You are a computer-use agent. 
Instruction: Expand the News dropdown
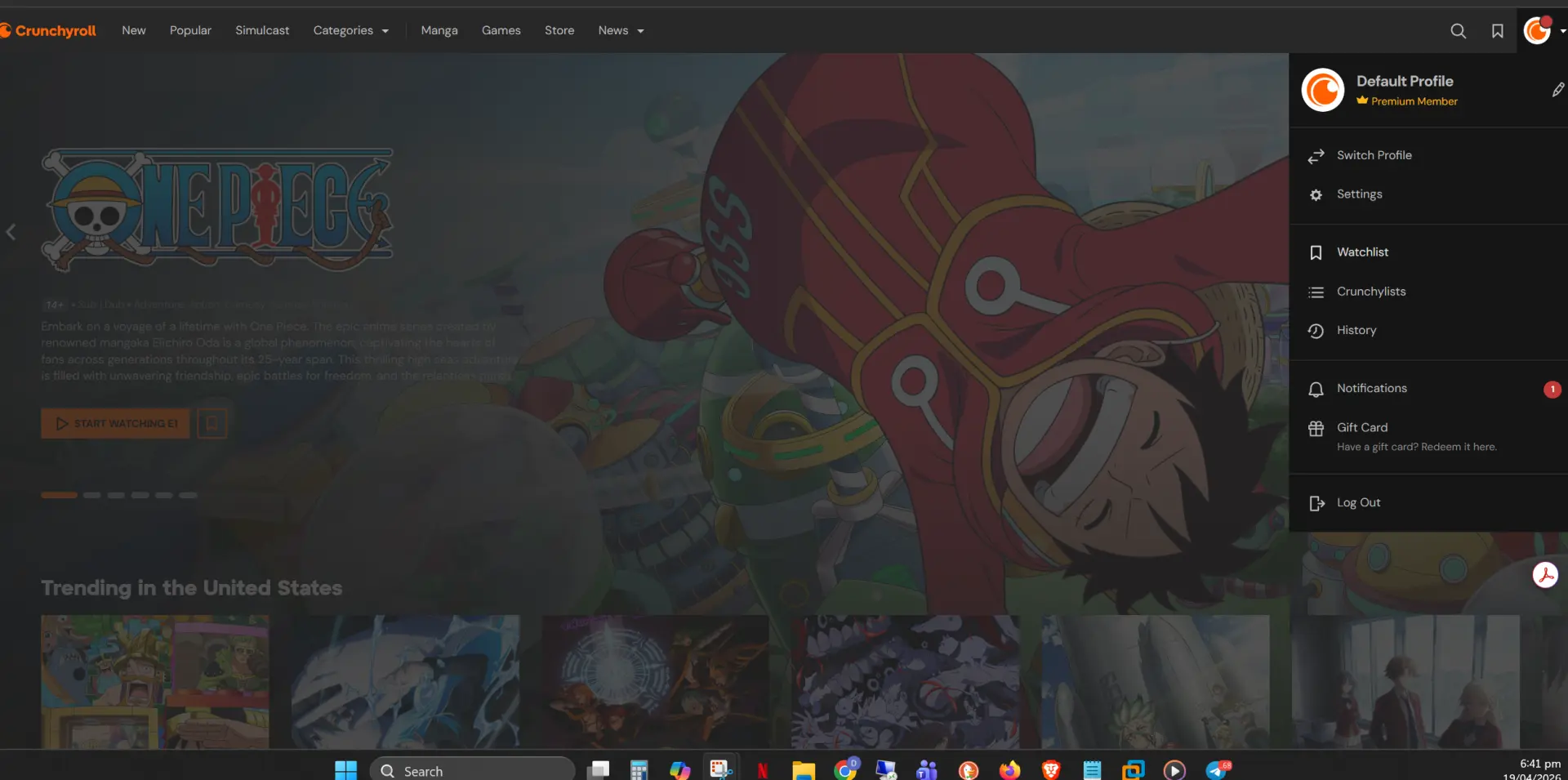(621, 30)
